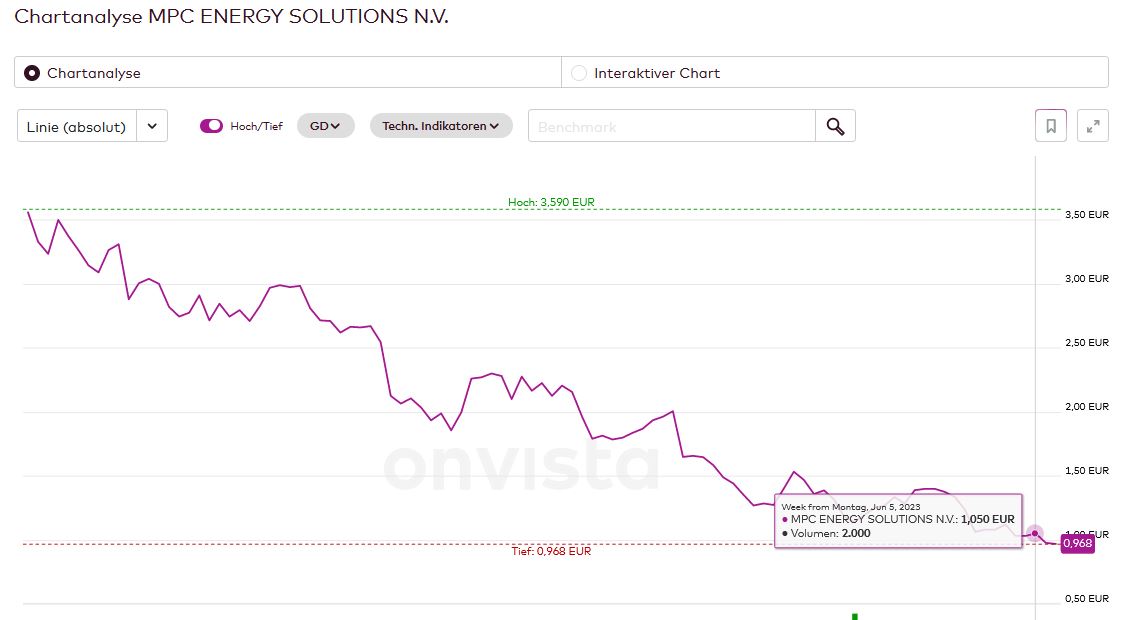Click the 3,50 EUR axis label
This screenshot has width=1121, height=620.
pos(1087,214)
